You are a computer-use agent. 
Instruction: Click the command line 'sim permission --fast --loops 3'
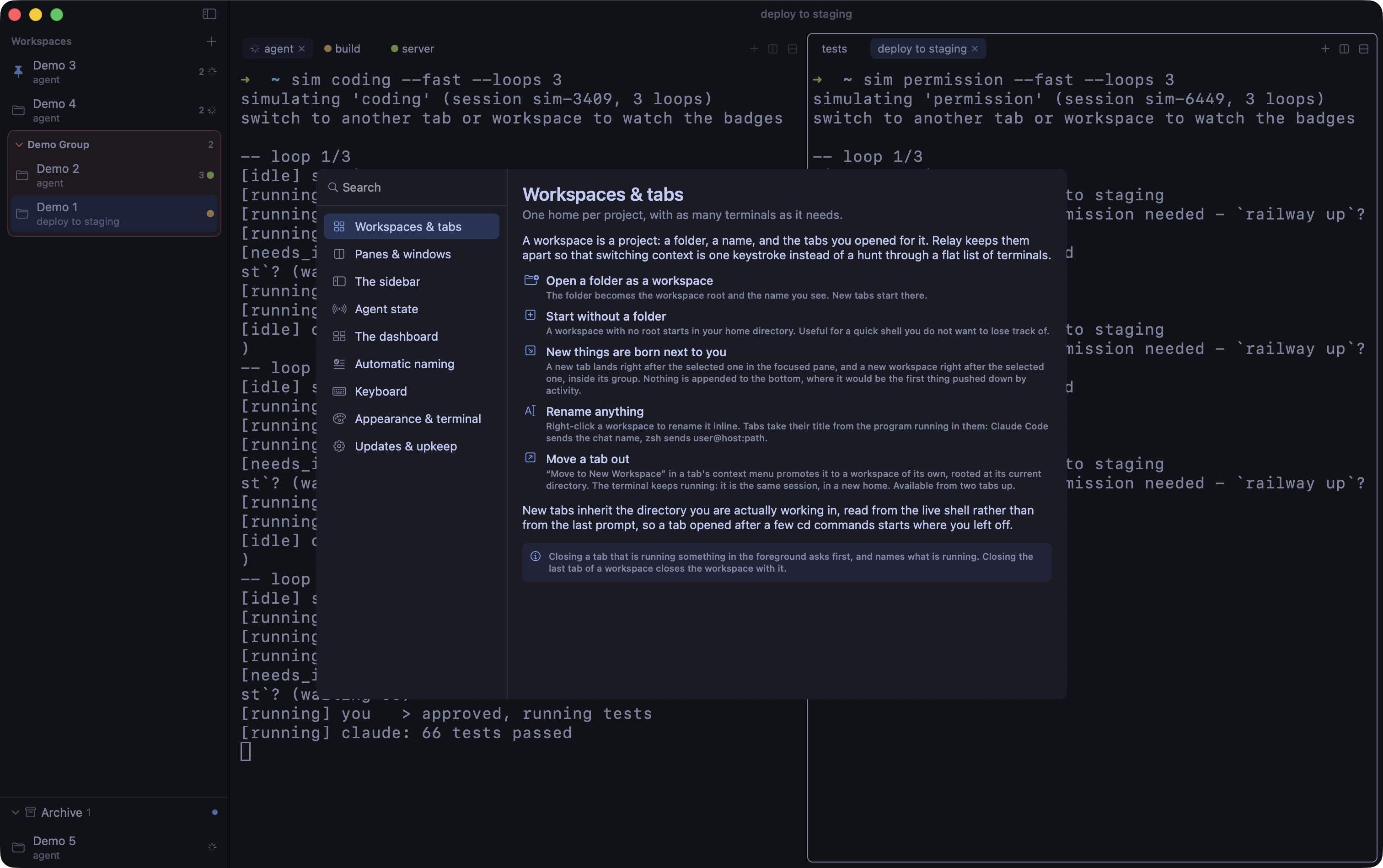(x=1018, y=80)
